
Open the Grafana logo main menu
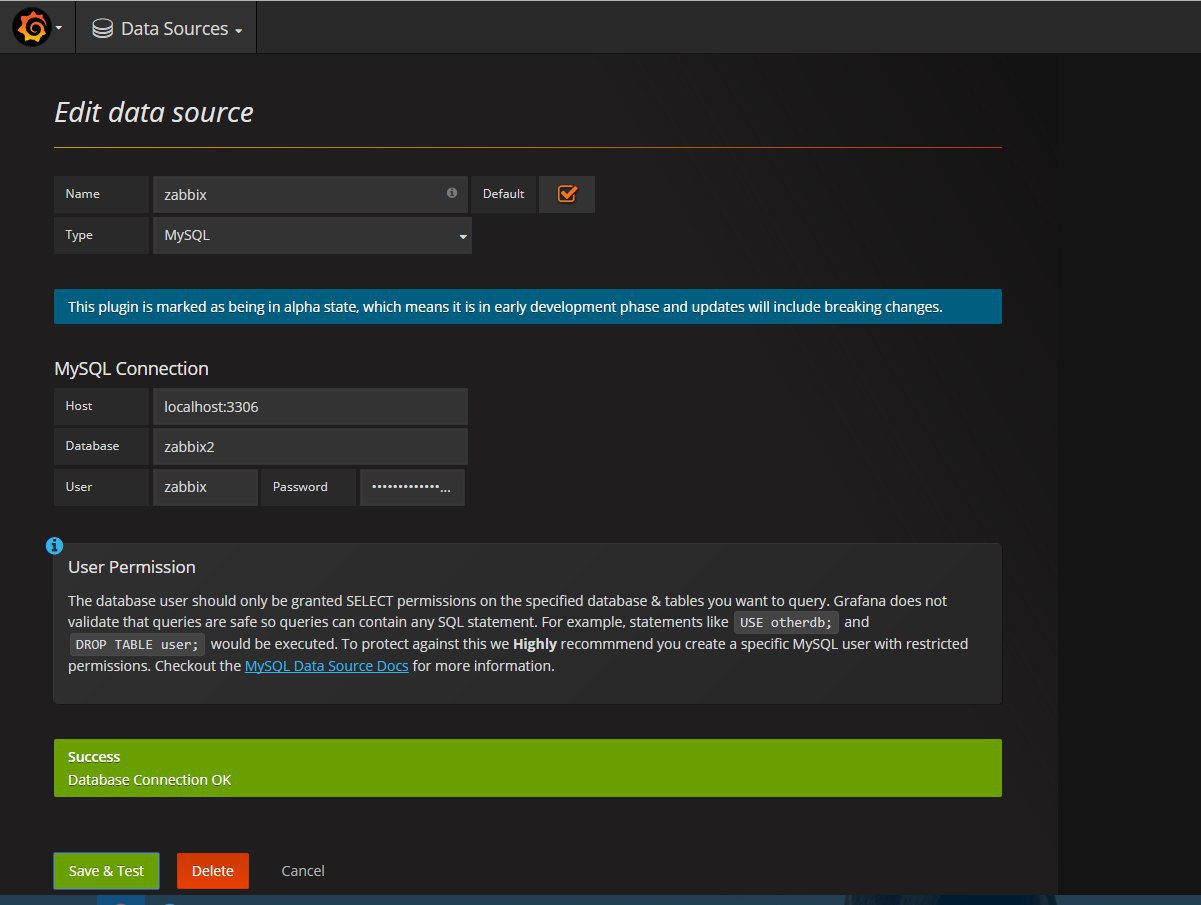click(x=38, y=28)
